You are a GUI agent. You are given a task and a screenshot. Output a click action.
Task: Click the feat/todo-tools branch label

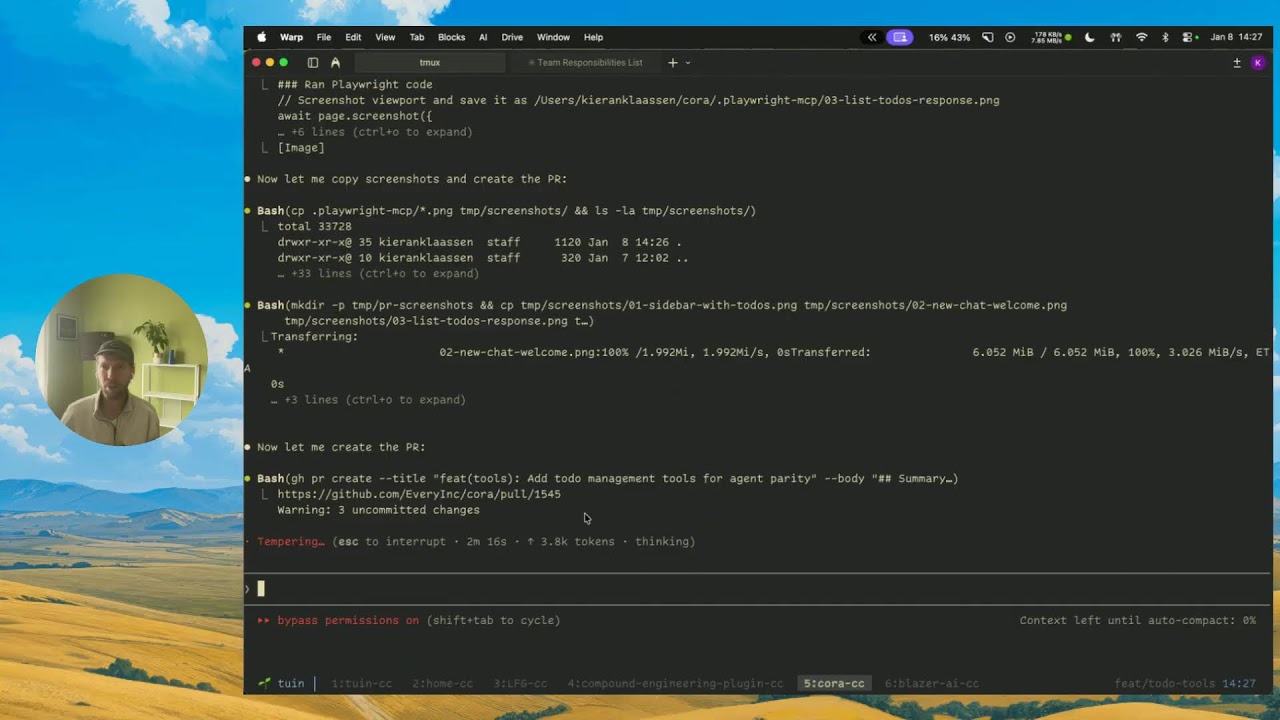click(1164, 684)
